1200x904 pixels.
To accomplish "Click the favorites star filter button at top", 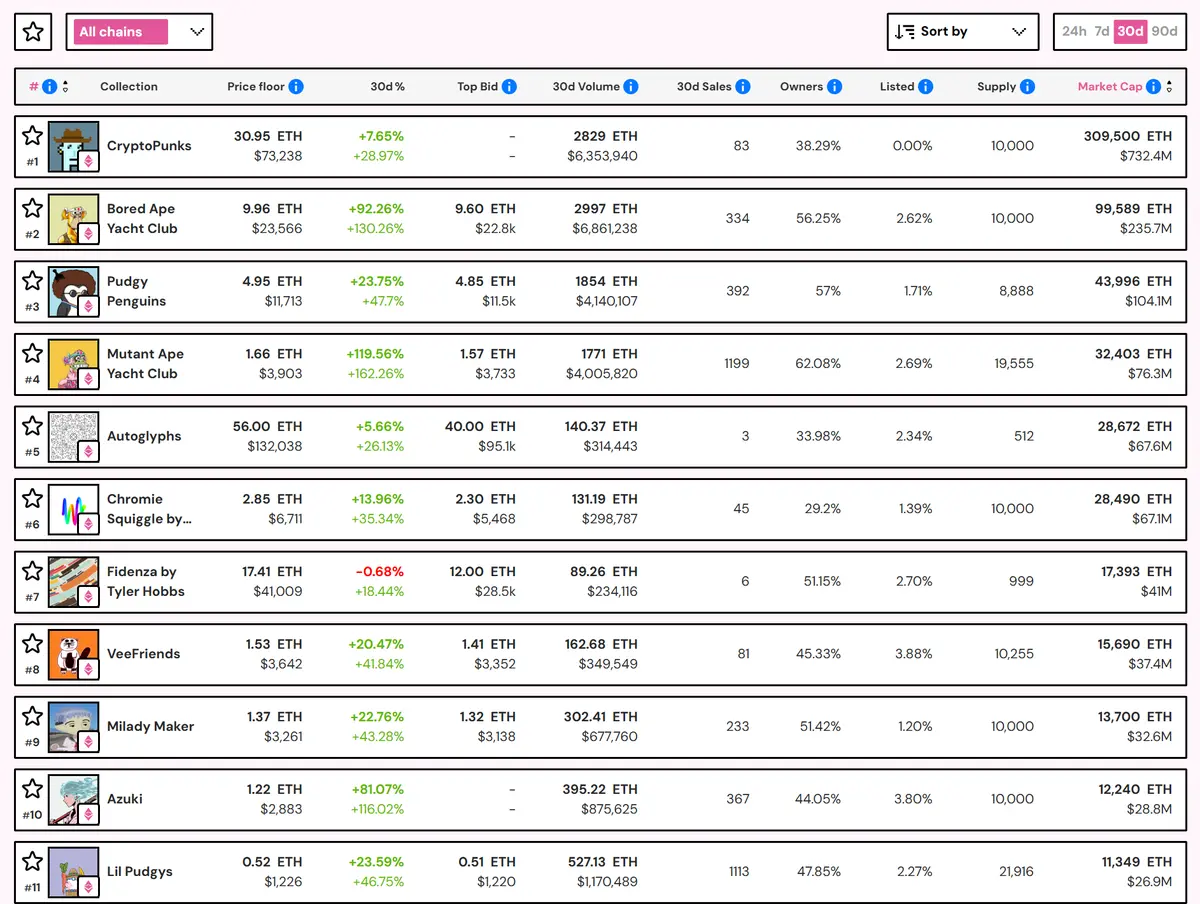I will 33,32.
